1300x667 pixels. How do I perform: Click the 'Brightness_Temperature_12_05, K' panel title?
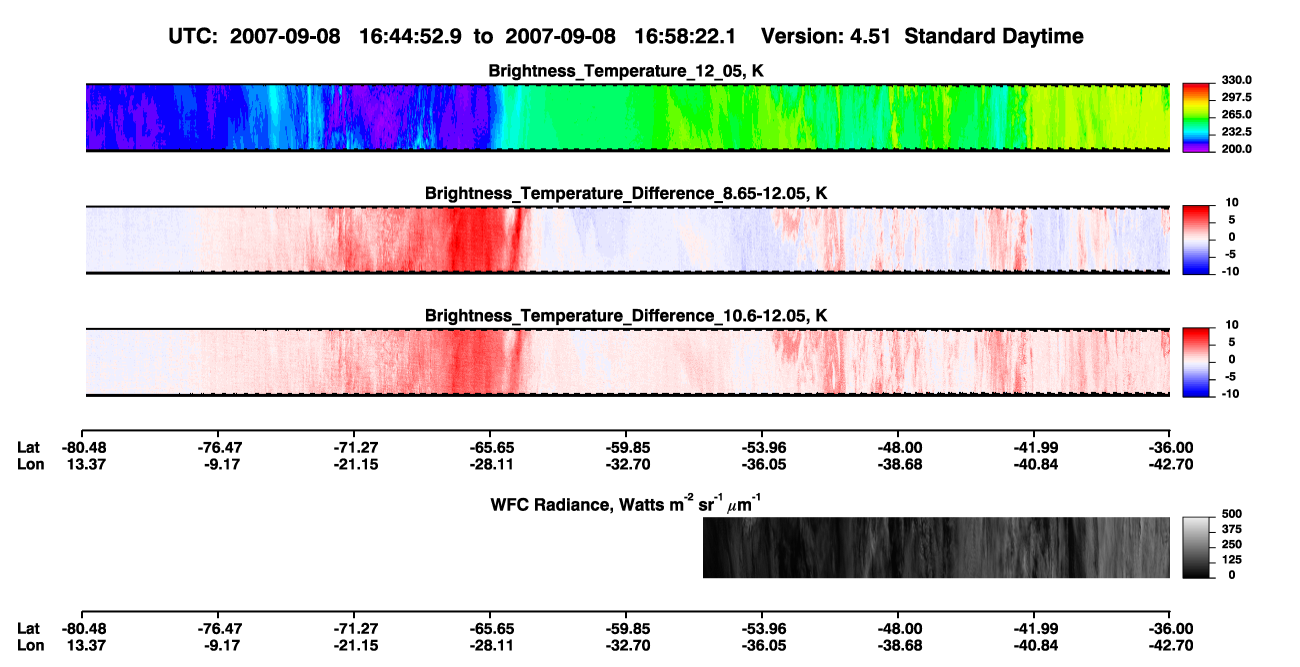click(627, 71)
